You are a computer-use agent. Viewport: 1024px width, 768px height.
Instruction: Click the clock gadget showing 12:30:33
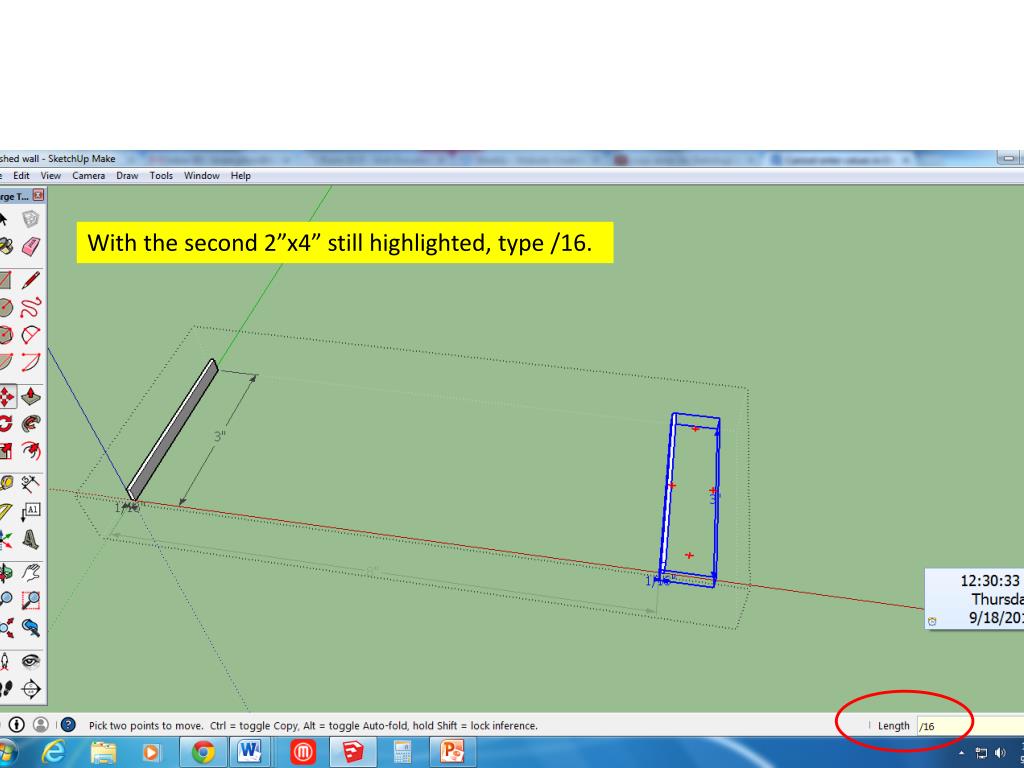tap(974, 599)
